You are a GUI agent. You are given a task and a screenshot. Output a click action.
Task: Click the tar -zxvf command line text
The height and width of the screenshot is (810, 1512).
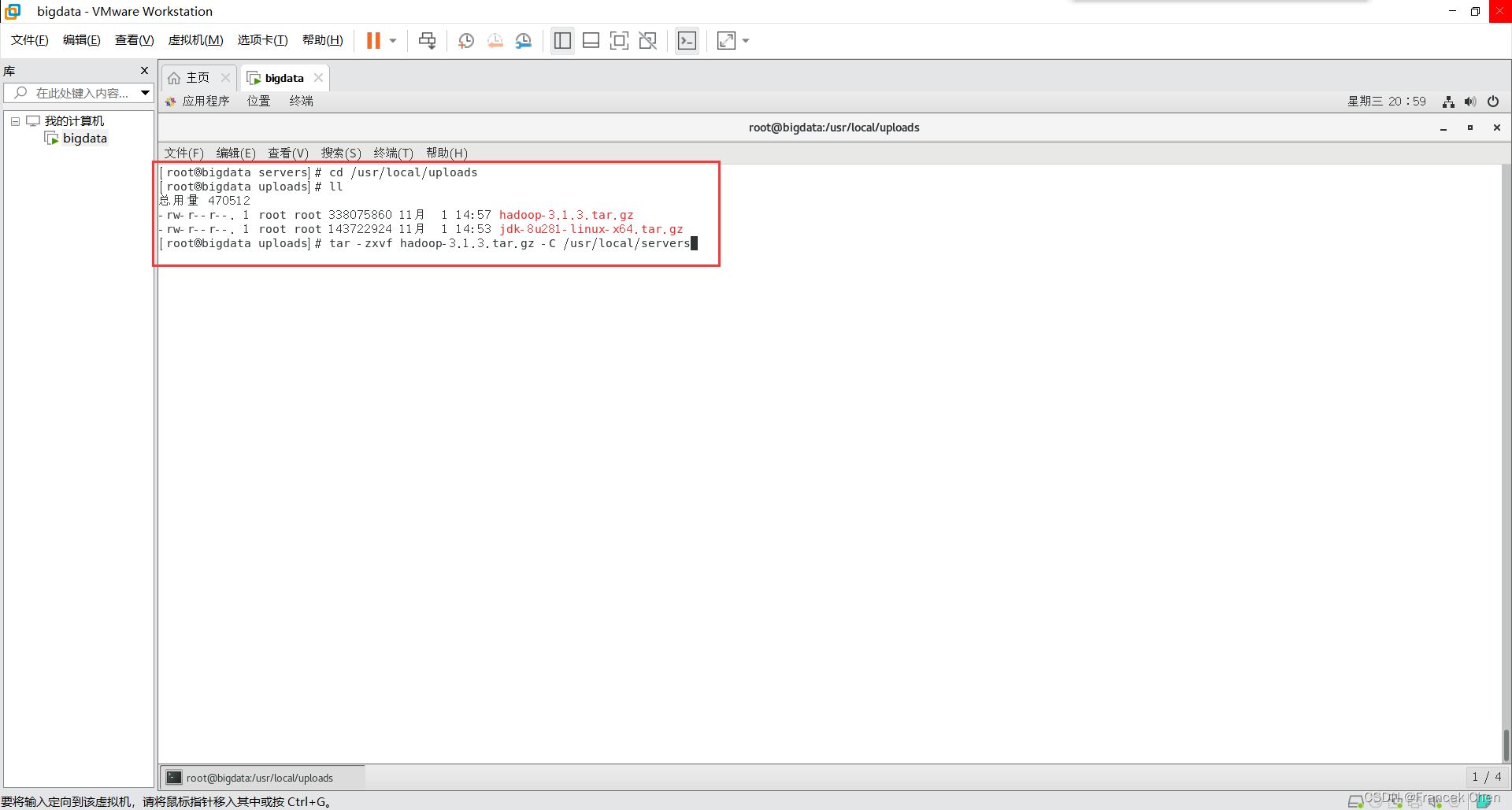510,243
